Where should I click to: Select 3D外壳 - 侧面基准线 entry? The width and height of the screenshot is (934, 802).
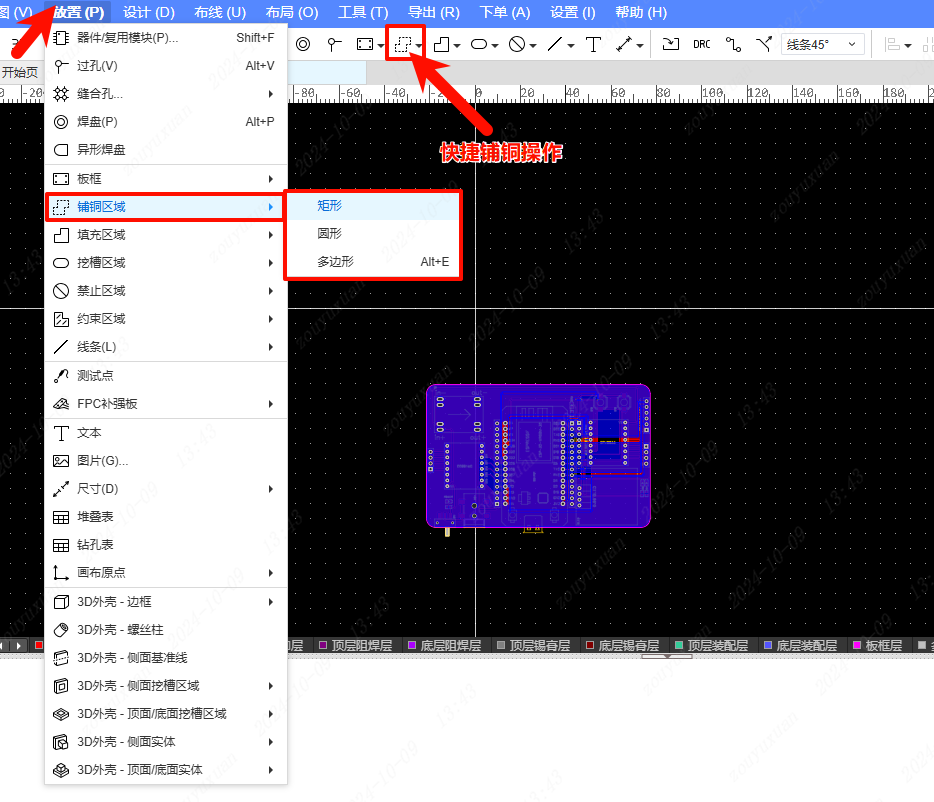(x=166, y=658)
